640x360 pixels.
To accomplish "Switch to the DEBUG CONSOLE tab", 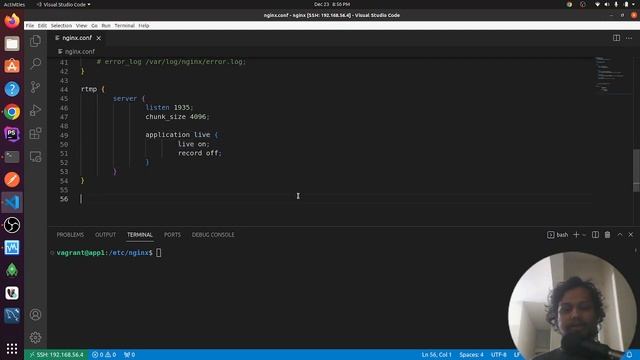I will coord(213,235).
